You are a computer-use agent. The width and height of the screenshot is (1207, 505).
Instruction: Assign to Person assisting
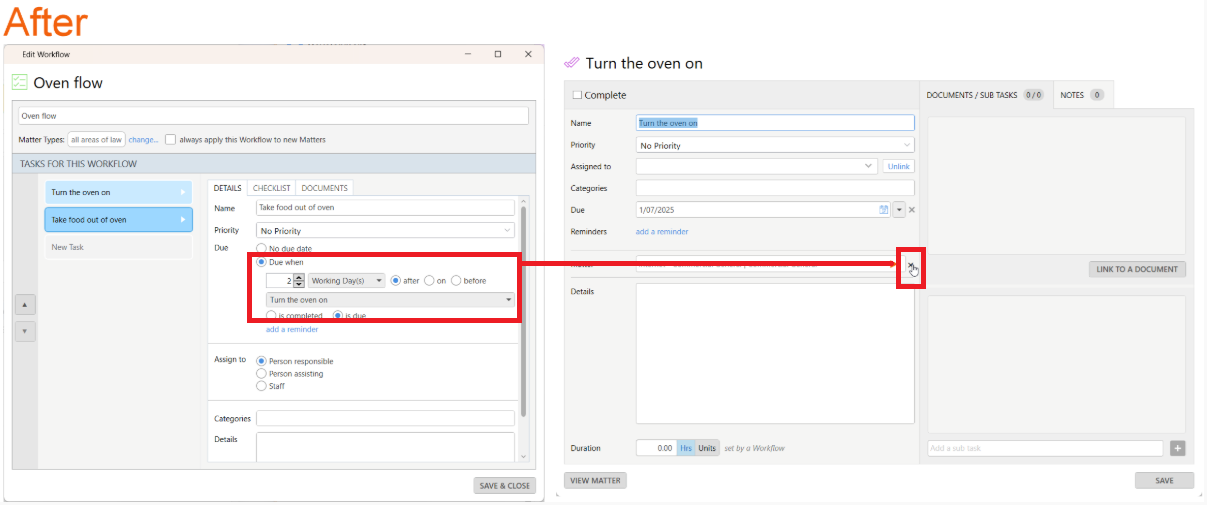pyautogui.click(x=262, y=373)
